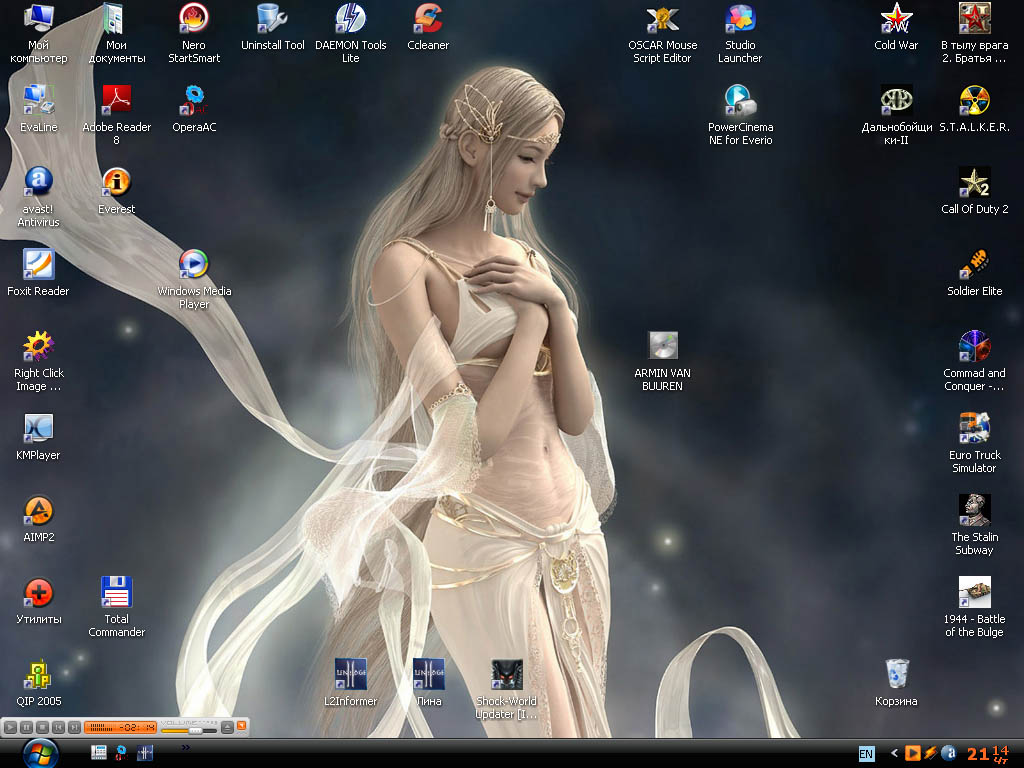
Task: Launch Total Commander icon
Action: 116,607
